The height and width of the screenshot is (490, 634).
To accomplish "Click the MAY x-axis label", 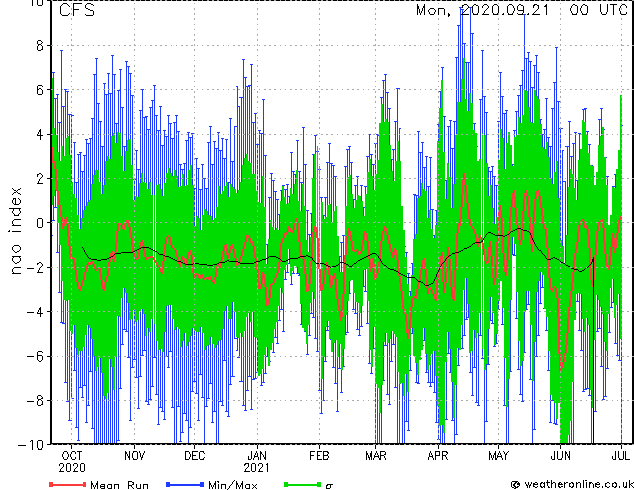I will click(498, 456).
